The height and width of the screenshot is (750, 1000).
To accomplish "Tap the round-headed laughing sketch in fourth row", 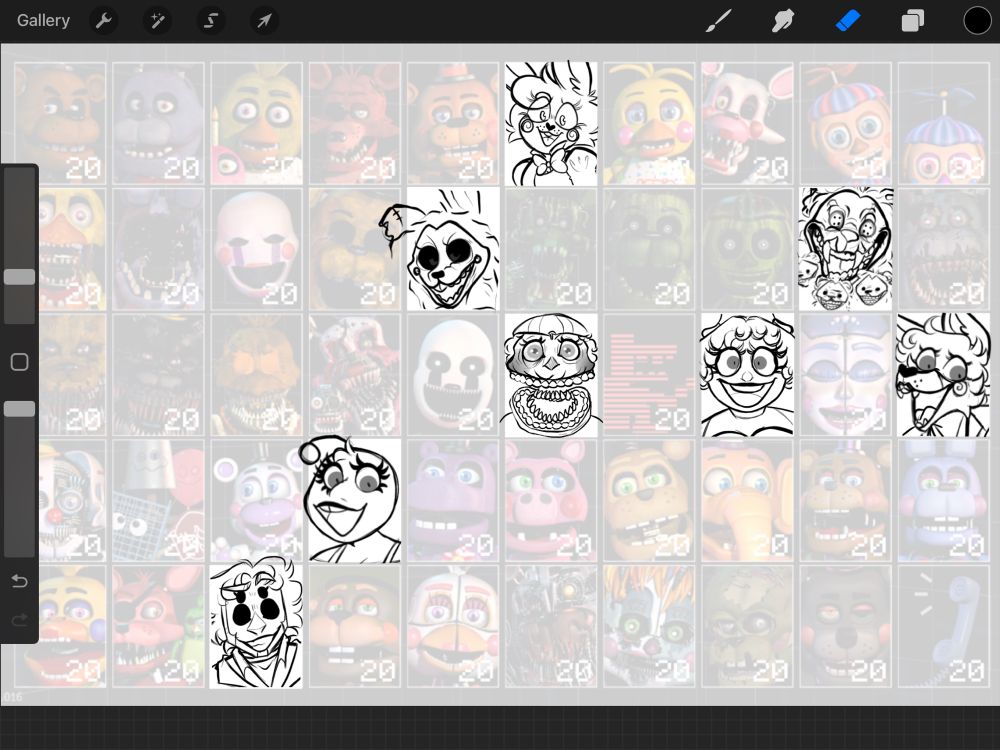I will (x=355, y=501).
